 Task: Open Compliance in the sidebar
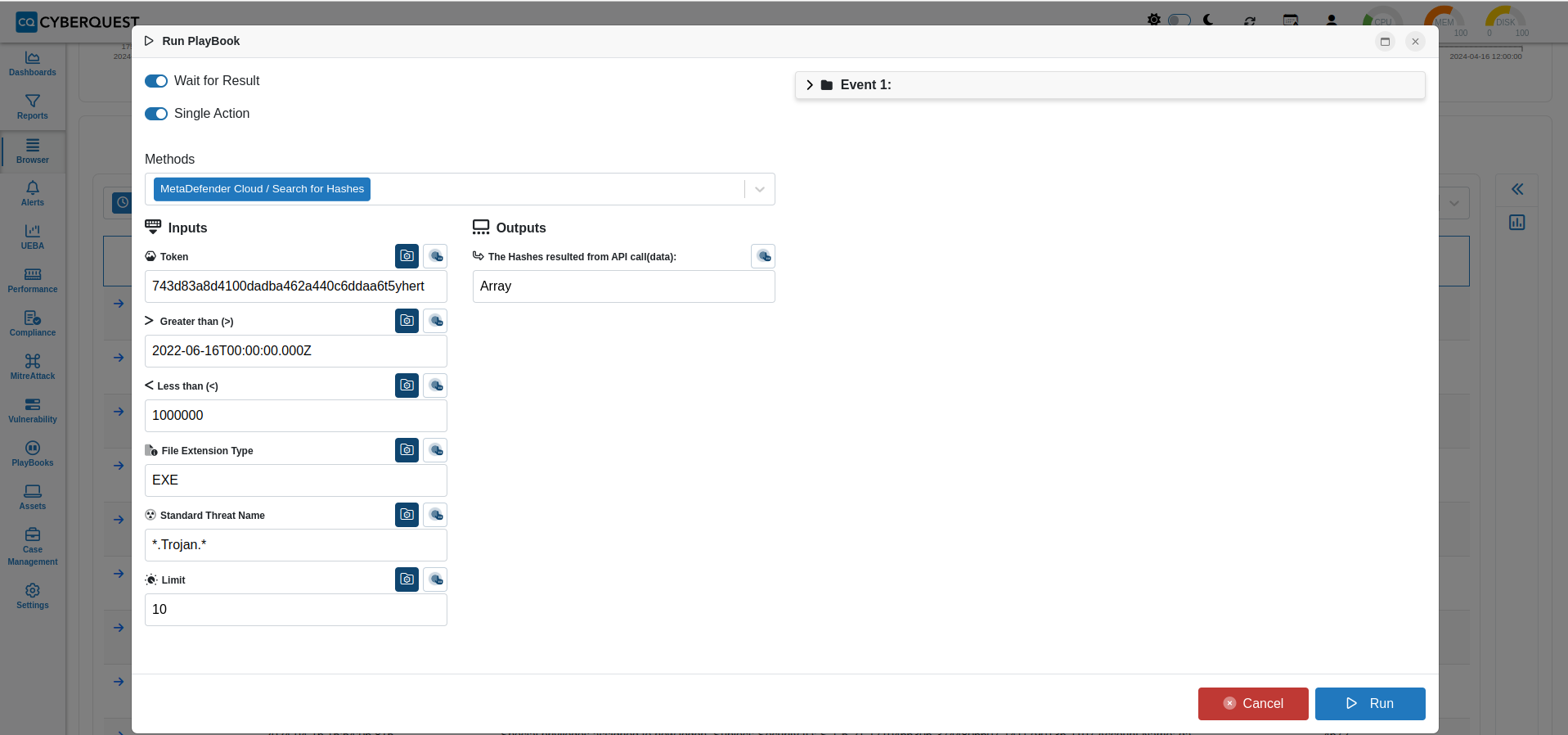click(33, 324)
